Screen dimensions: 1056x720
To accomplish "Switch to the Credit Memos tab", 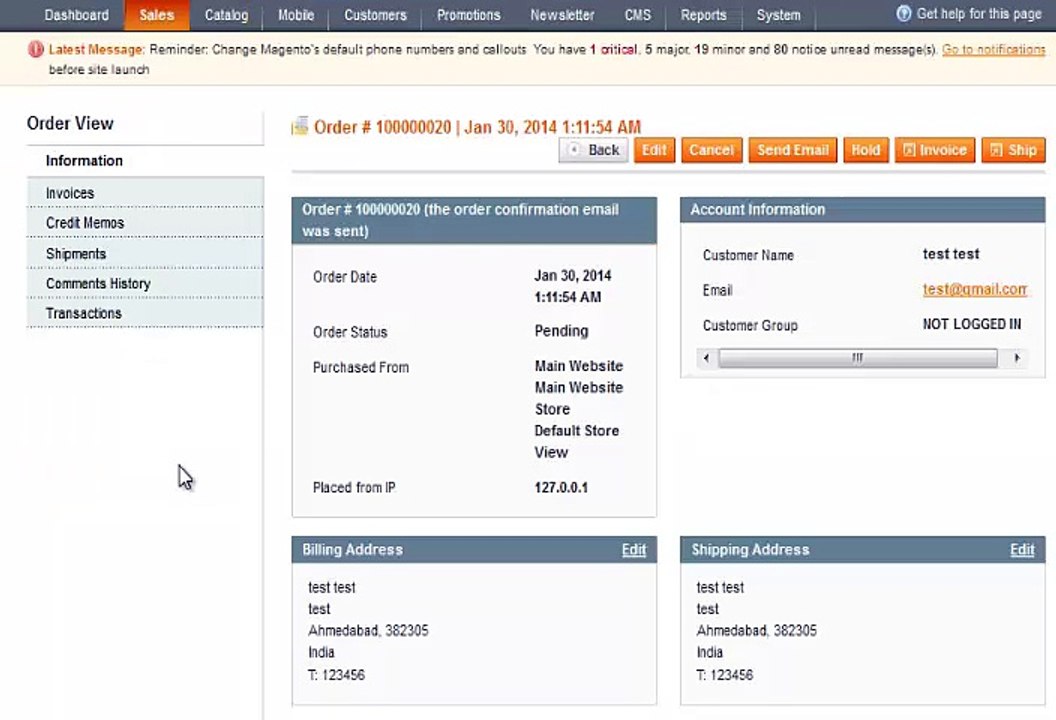I will [145, 223].
